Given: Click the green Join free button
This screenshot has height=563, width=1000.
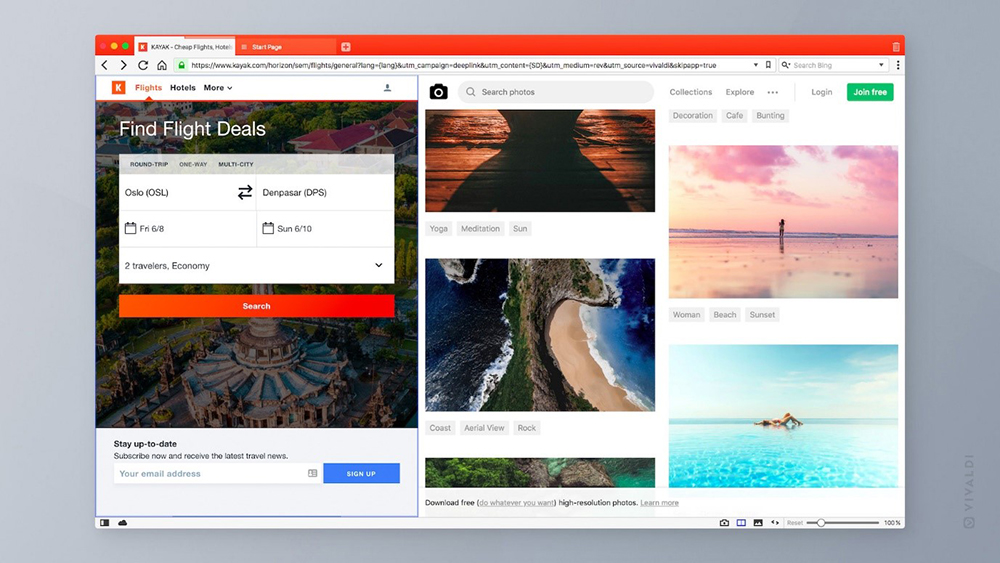Looking at the screenshot, I should (x=870, y=92).
